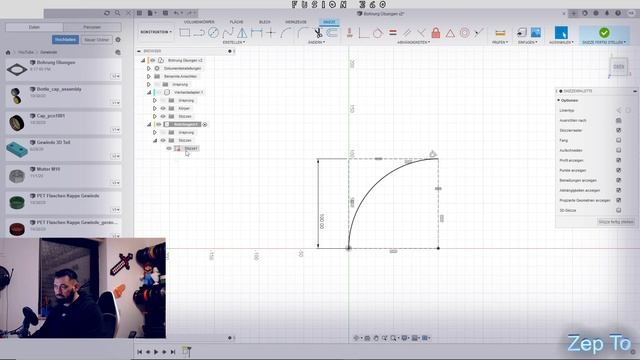Select the Rectangle sketch tool
640x360 pixels.
pyautogui.click(x=184, y=33)
